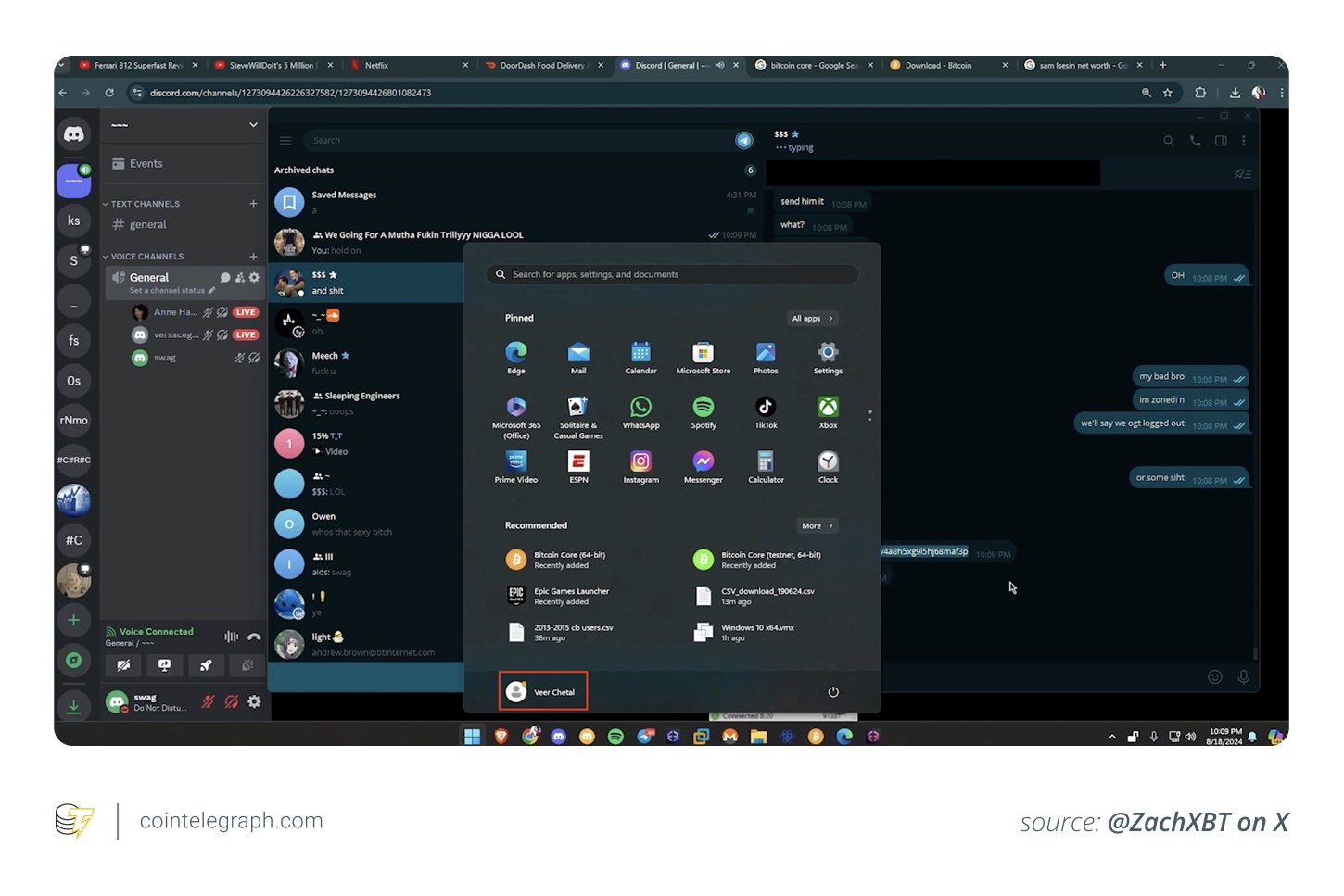Image resolution: width=1344 pixels, height=896 pixels.
Task: Click the apps and settings search field
Action: pyautogui.click(x=670, y=274)
